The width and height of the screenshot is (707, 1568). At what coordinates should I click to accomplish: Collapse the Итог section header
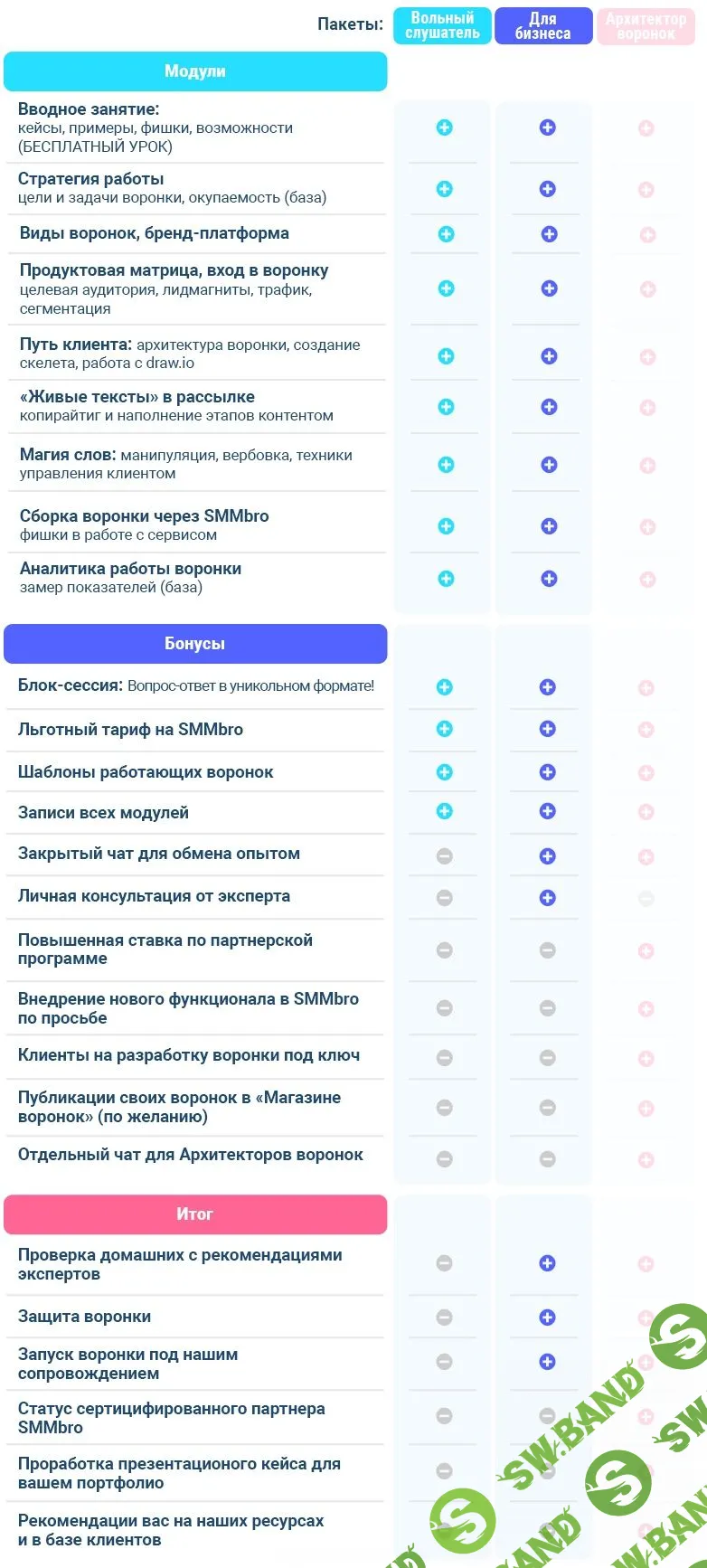click(x=195, y=1214)
